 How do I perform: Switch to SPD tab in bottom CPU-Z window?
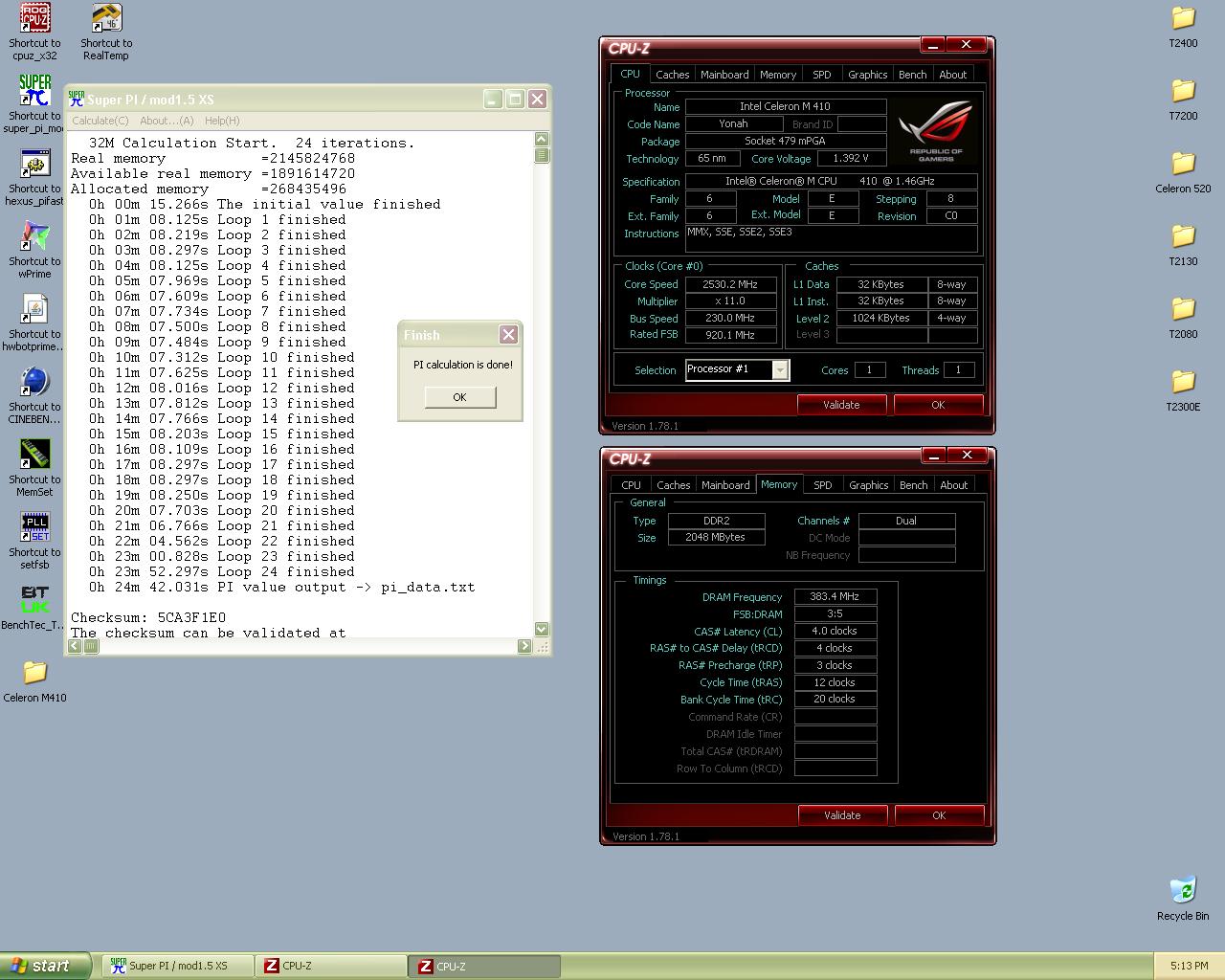(823, 485)
